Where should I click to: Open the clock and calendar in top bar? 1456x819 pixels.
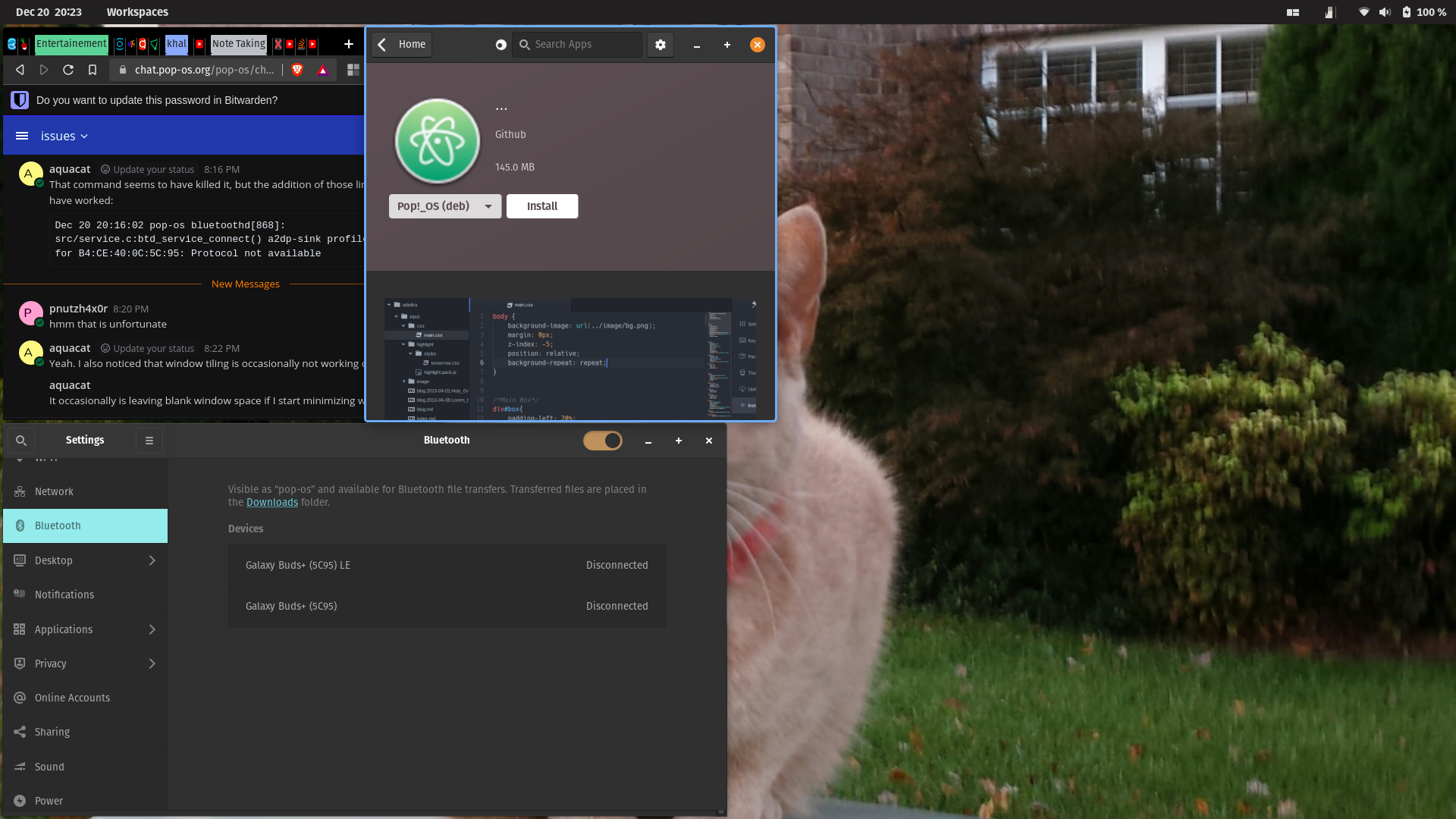click(49, 12)
